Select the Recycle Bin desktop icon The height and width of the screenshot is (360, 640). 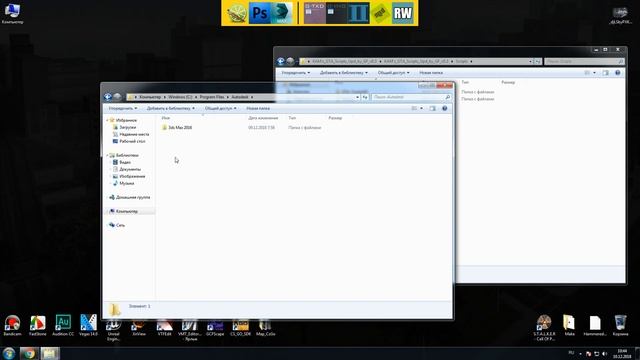pos(620,325)
